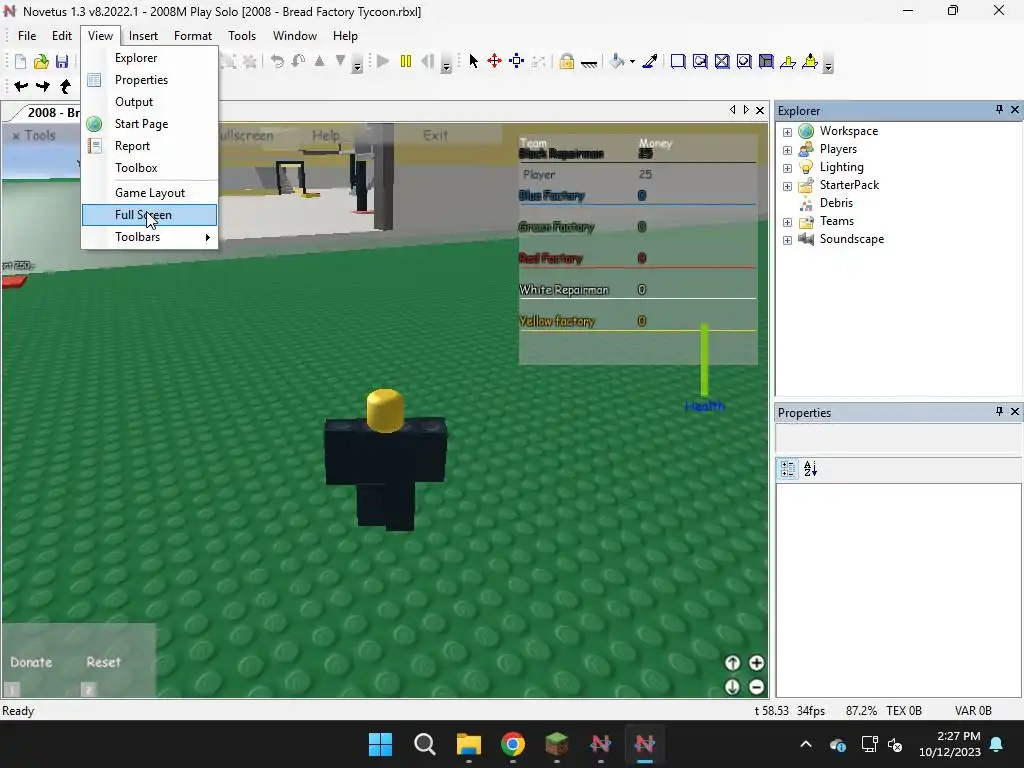This screenshot has height=768, width=1024.
Task: Choose Properties in the View menu
Action: pyautogui.click(x=150, y=80)
